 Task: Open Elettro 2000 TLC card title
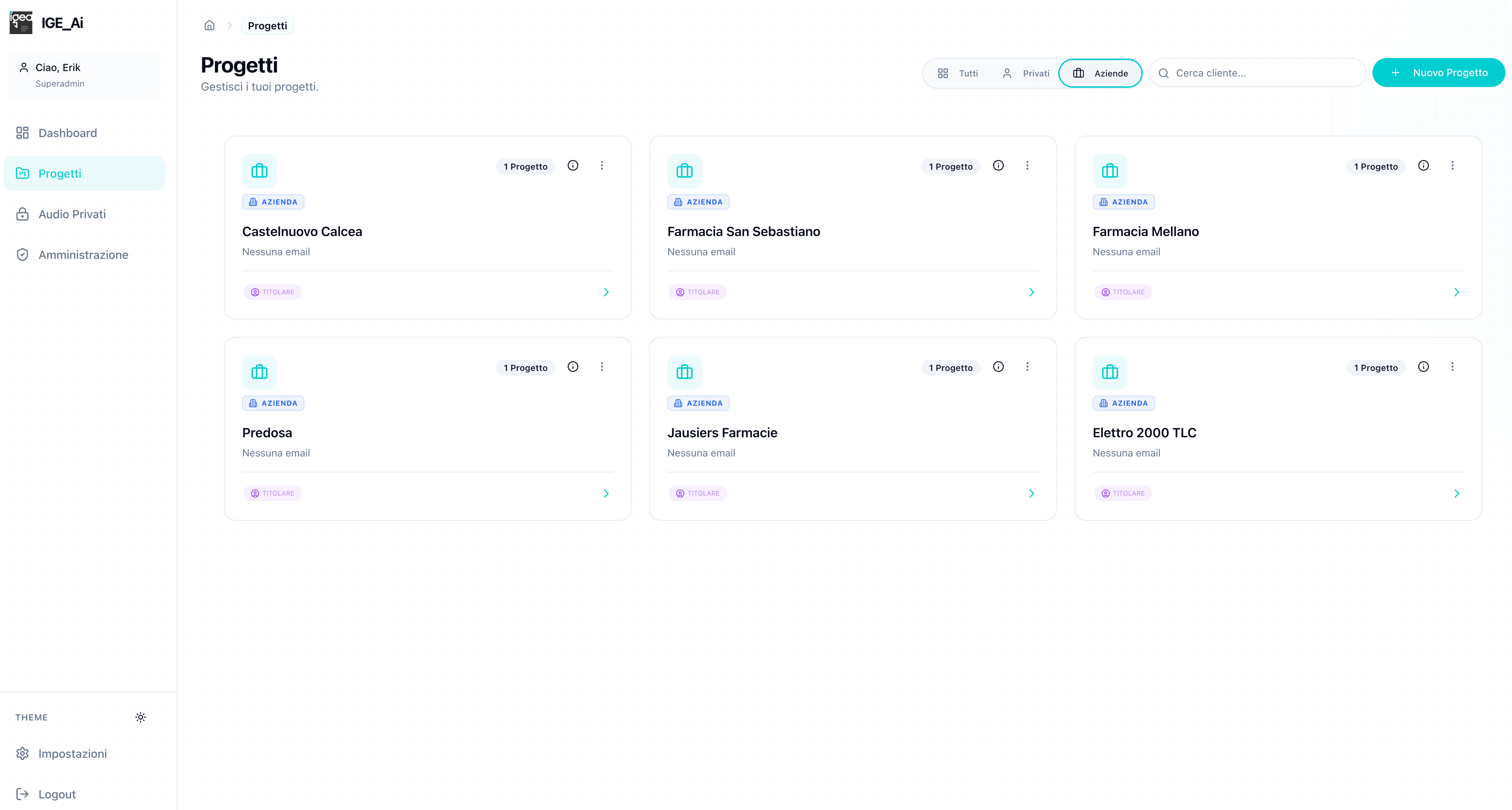(1144, 433)
